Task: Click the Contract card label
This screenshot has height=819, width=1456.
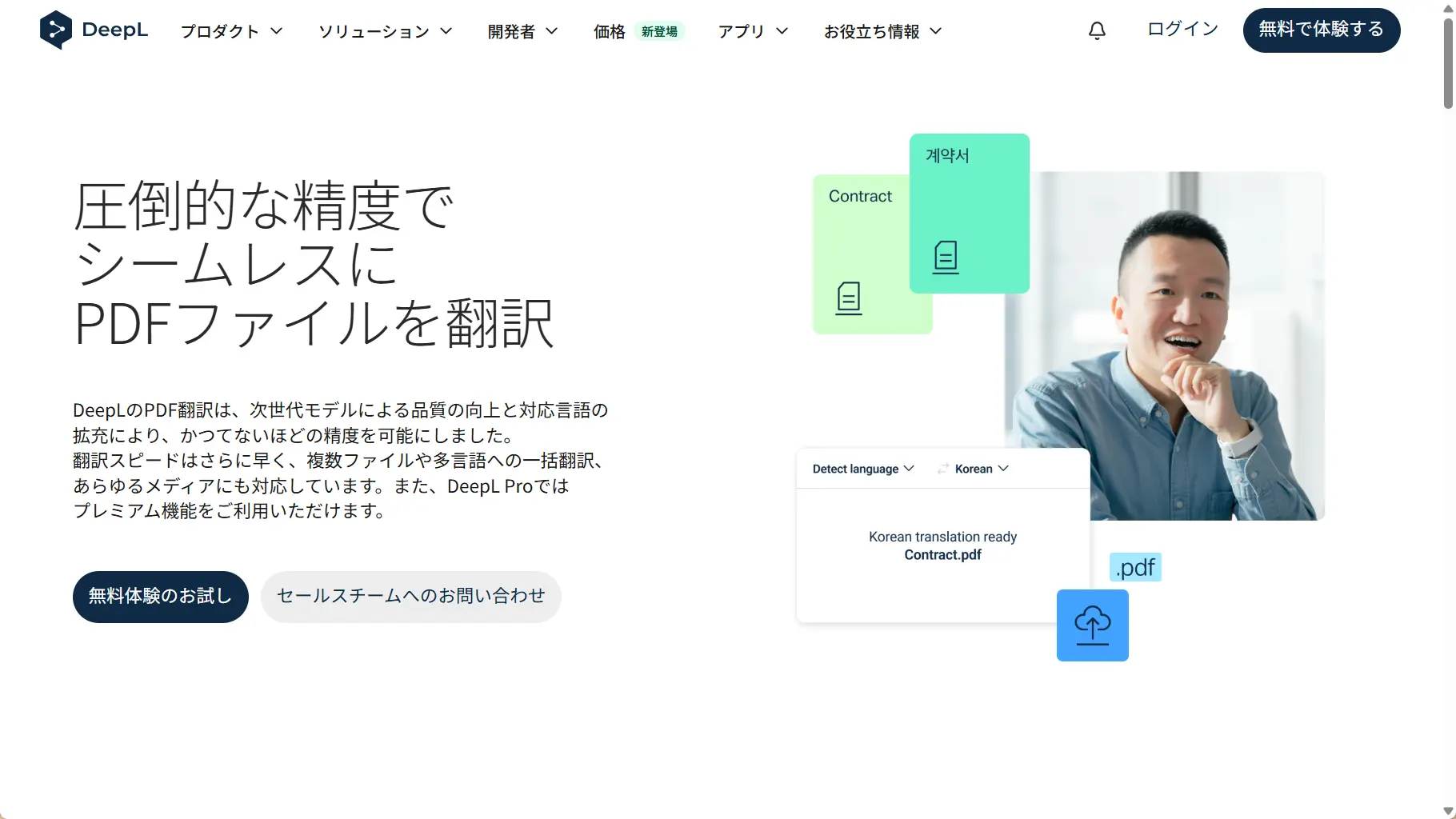Action: coord(860,196)
